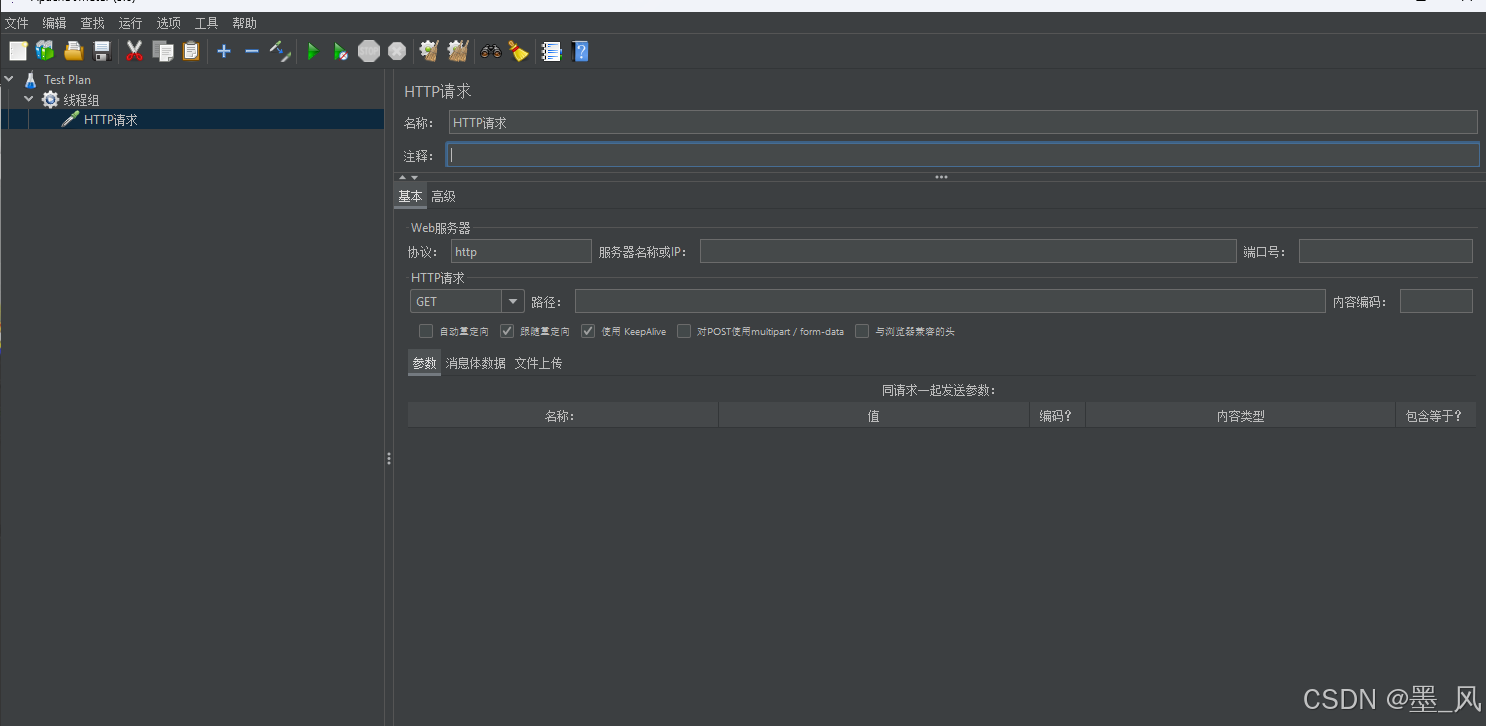This screenshot has height=726, width=1486.
Task: Click the 名称 column header
Action: [563, 415]
